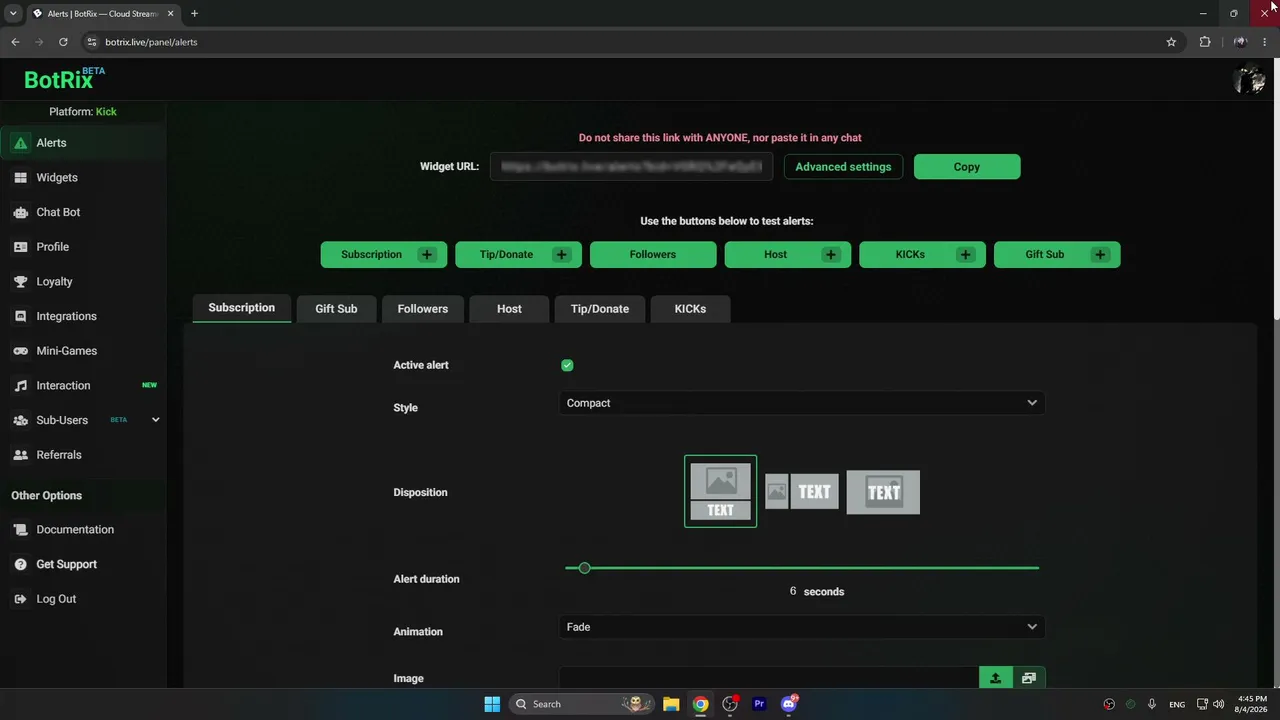Click the Sub-Users people icon
This screenshot has height=720, width=1280.
(x=20, y=420)
